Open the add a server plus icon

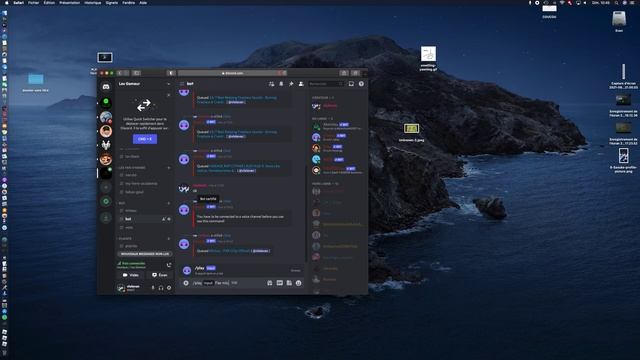(x=106, y=187)
